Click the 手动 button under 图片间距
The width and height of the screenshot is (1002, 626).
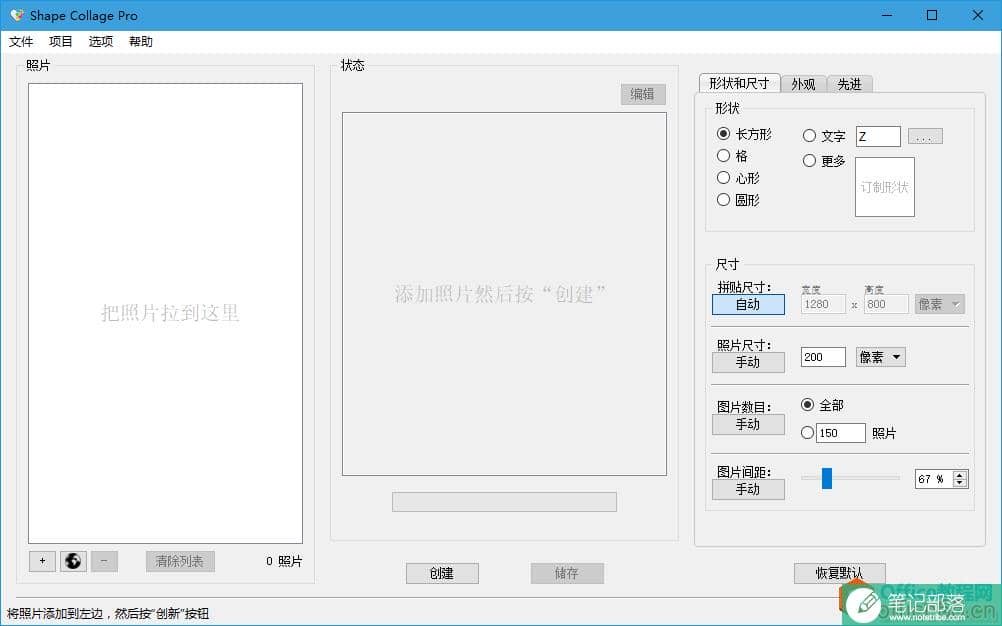(x=748, y=489)
